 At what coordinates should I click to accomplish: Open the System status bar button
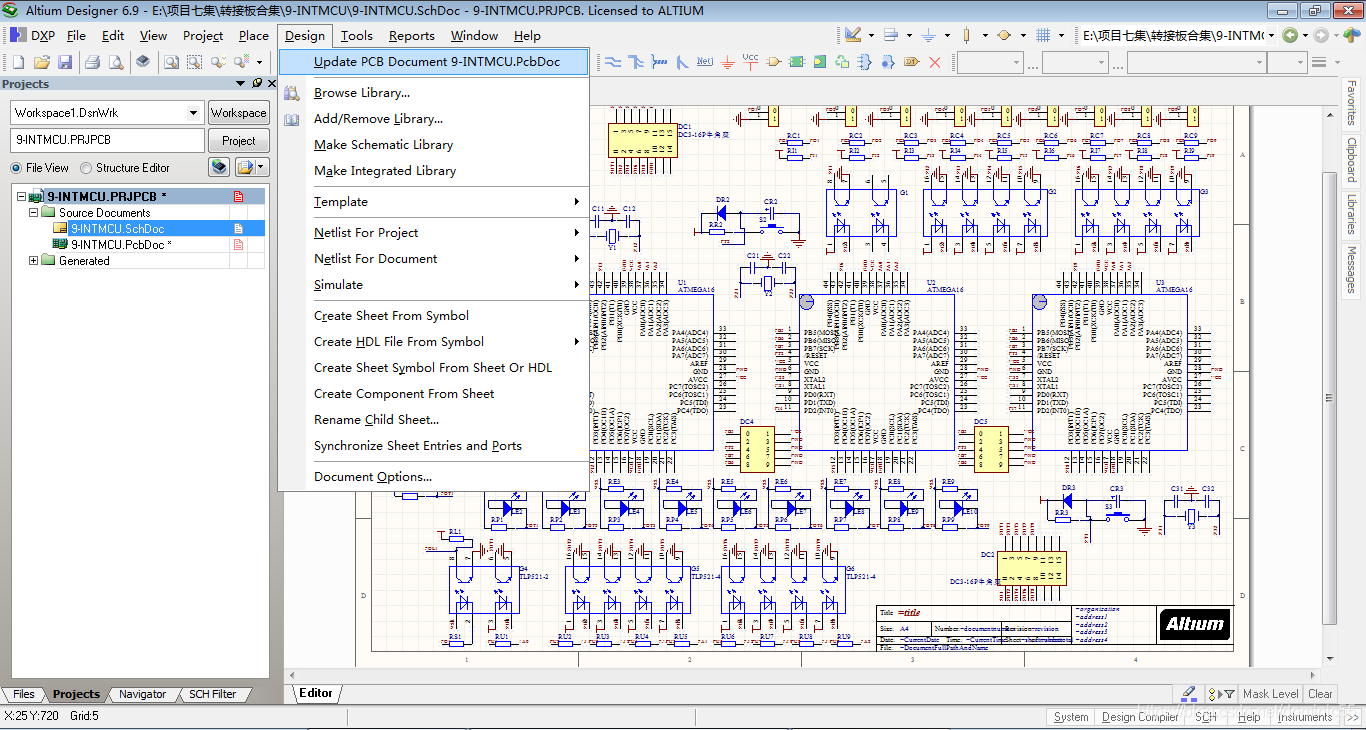[x=1071, y=717]
